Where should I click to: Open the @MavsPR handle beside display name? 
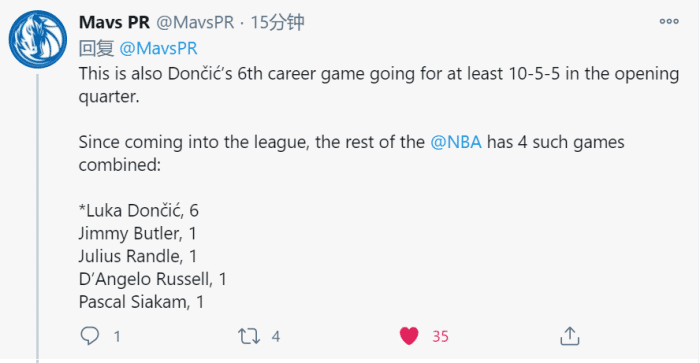tap(195, 22)
